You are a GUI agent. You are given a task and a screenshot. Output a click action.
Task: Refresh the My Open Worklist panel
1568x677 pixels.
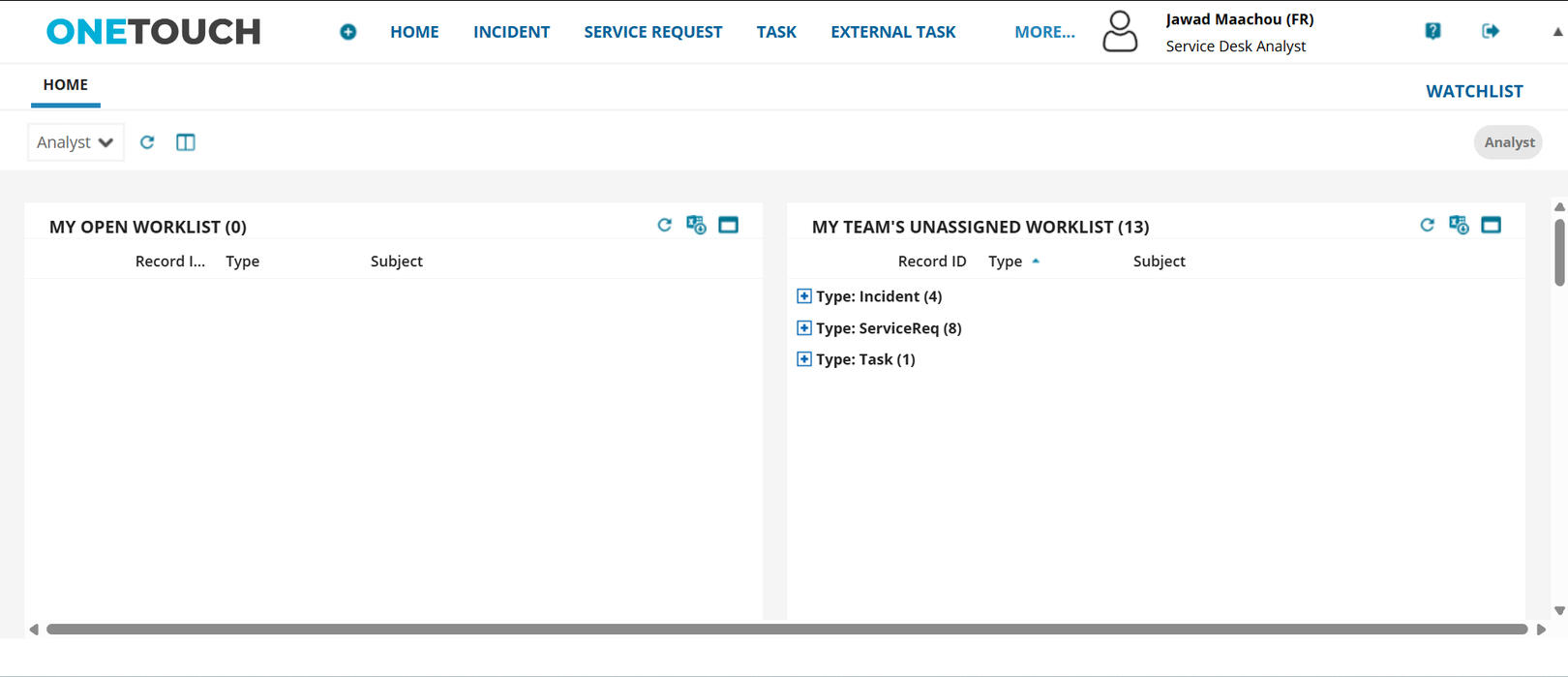pyautogui.click(x=664, y=225)
